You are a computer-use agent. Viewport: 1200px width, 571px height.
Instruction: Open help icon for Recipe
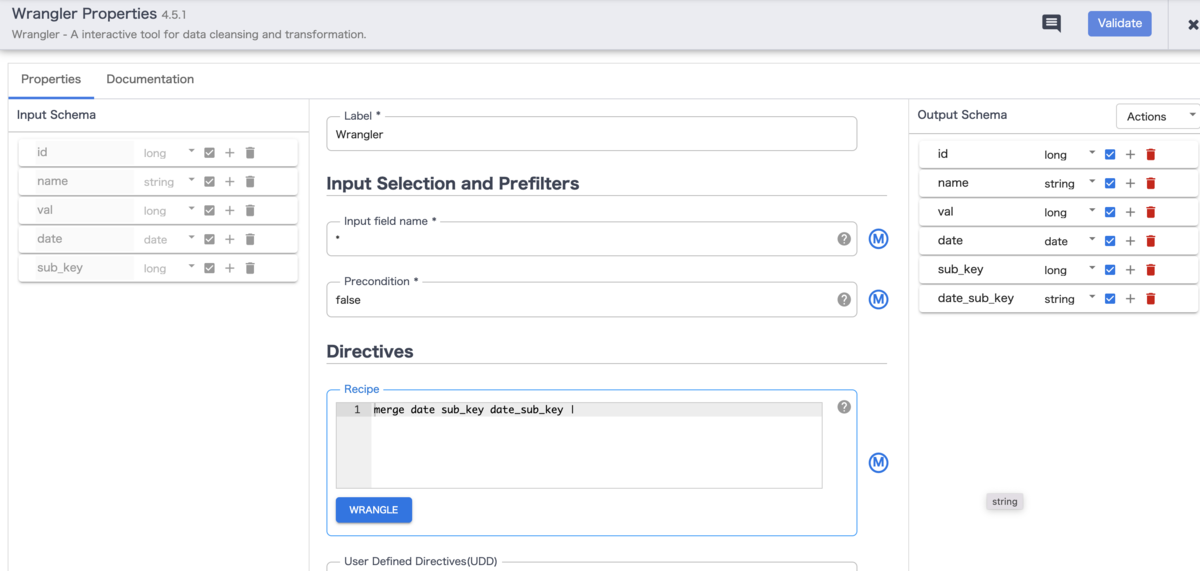(844, 407)
